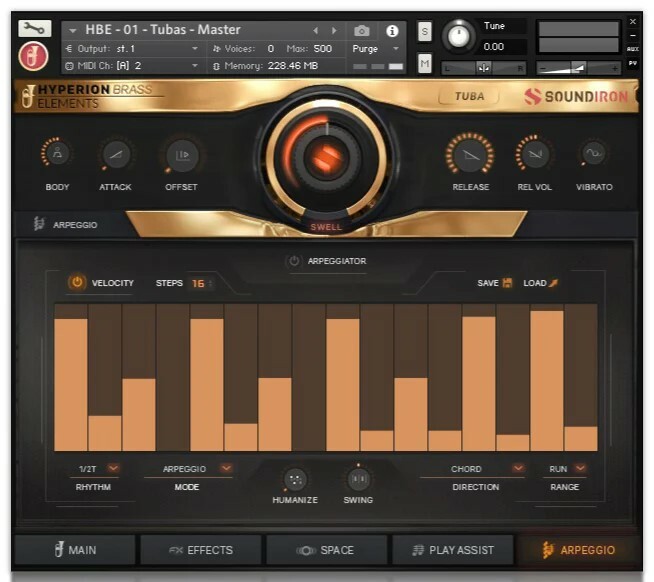654x582 pixels.
Task: Turn the Tune knob
Action: (458, 36)
